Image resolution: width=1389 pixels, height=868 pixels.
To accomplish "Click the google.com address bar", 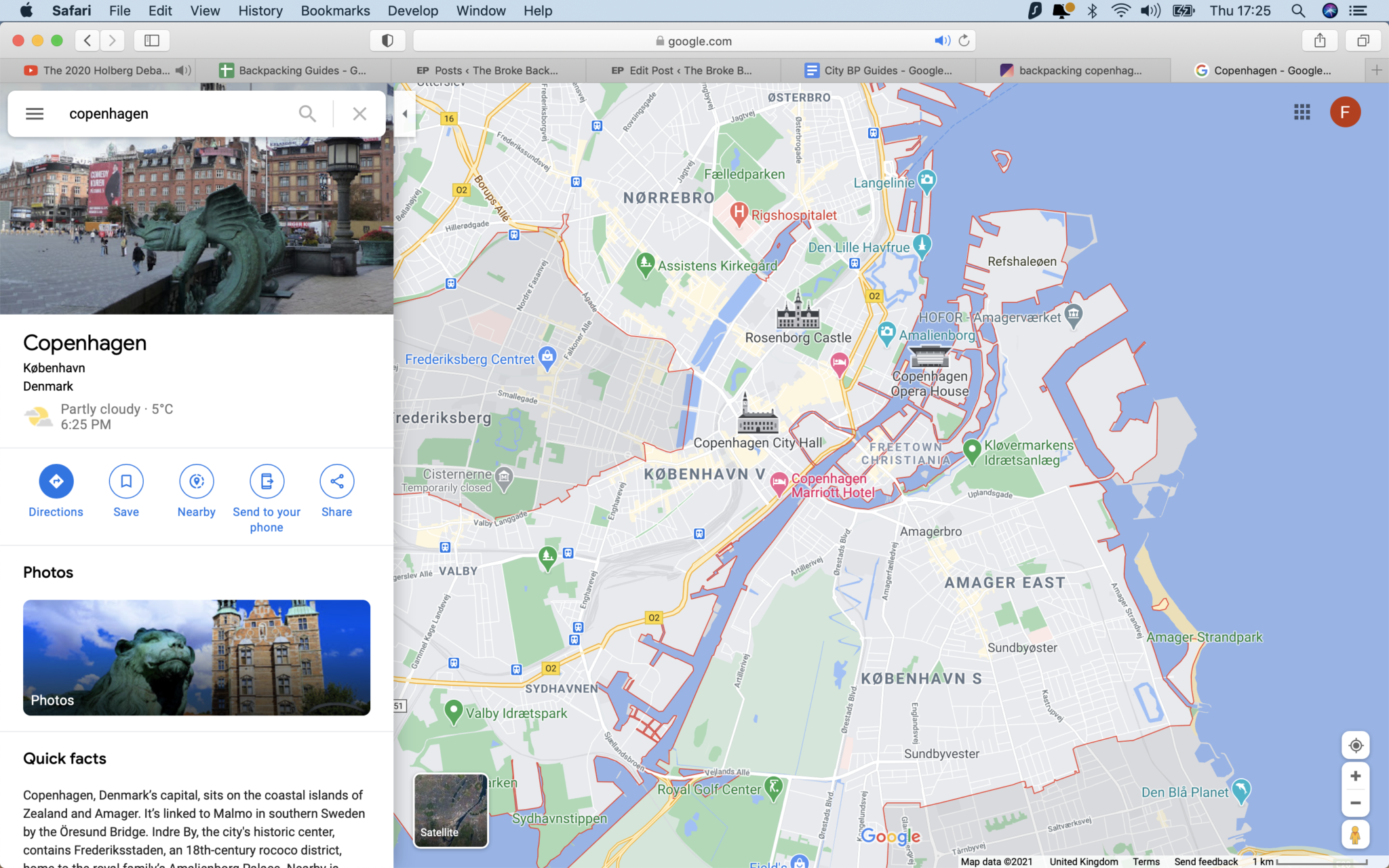I will (x=694, y=41).
